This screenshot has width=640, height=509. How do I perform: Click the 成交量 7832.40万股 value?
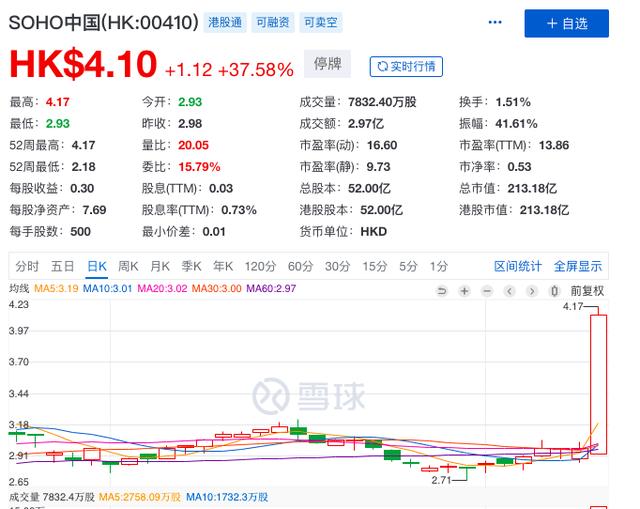(382, 102)
